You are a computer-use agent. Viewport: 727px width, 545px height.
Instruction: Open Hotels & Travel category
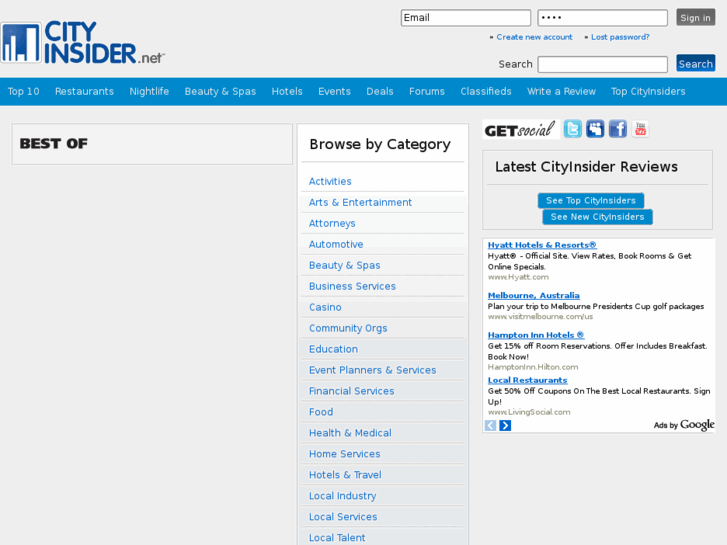tap(345, 475)
